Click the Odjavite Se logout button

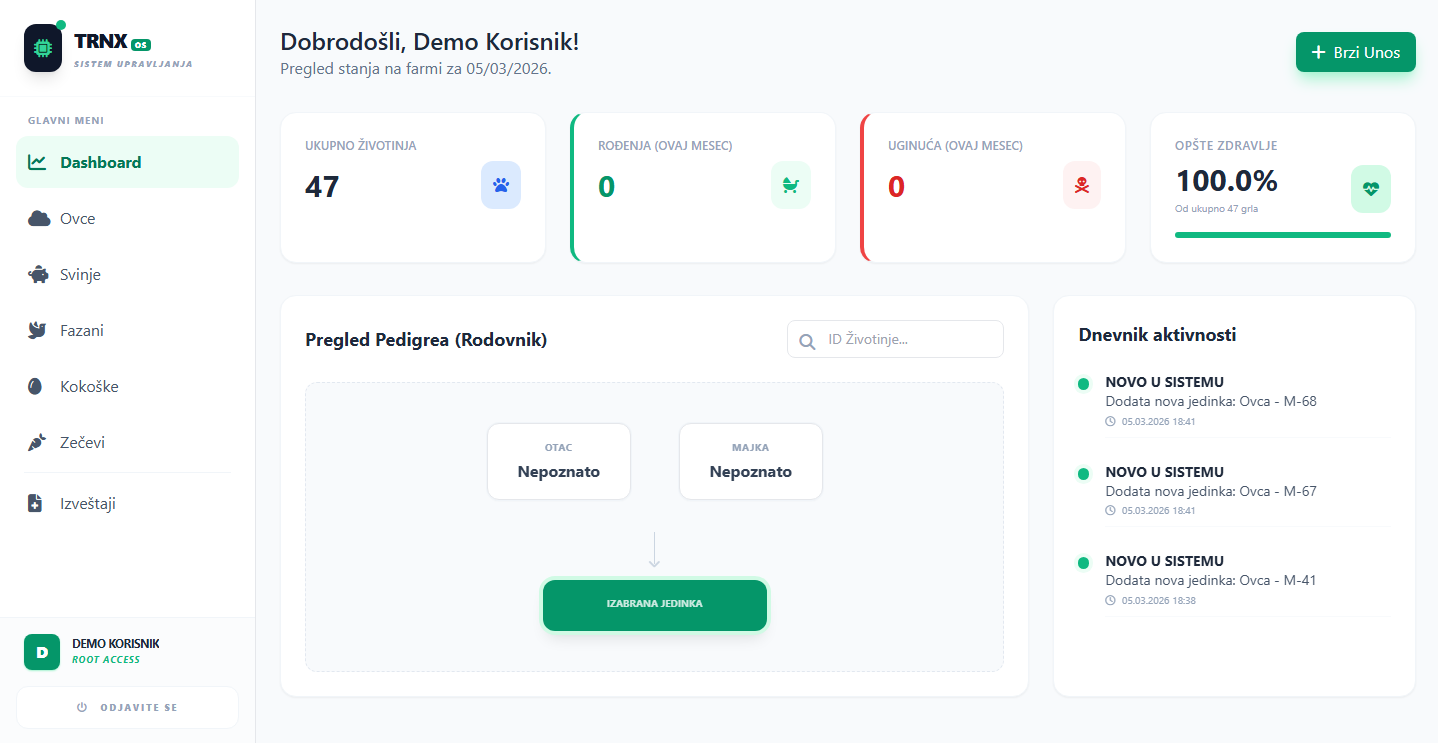click(x=127, y=707)
